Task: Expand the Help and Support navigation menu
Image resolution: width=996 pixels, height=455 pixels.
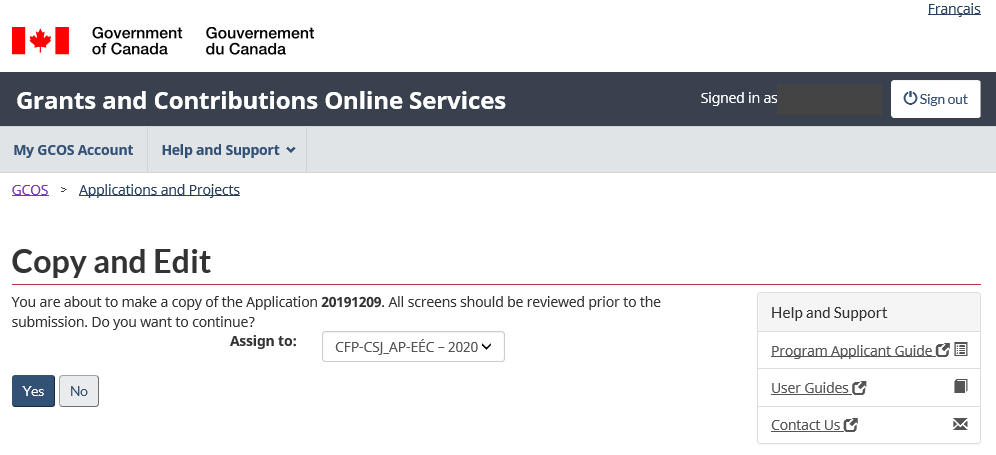Action: pyautogui.click(x=228, y=150)
